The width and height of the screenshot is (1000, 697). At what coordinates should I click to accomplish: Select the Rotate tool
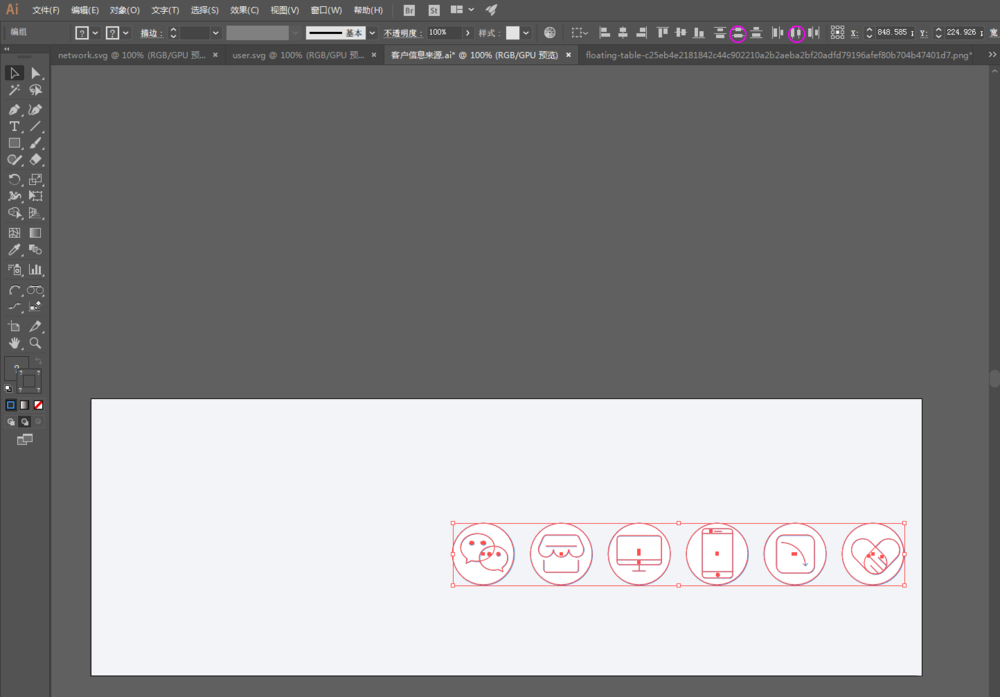(14, 179)
